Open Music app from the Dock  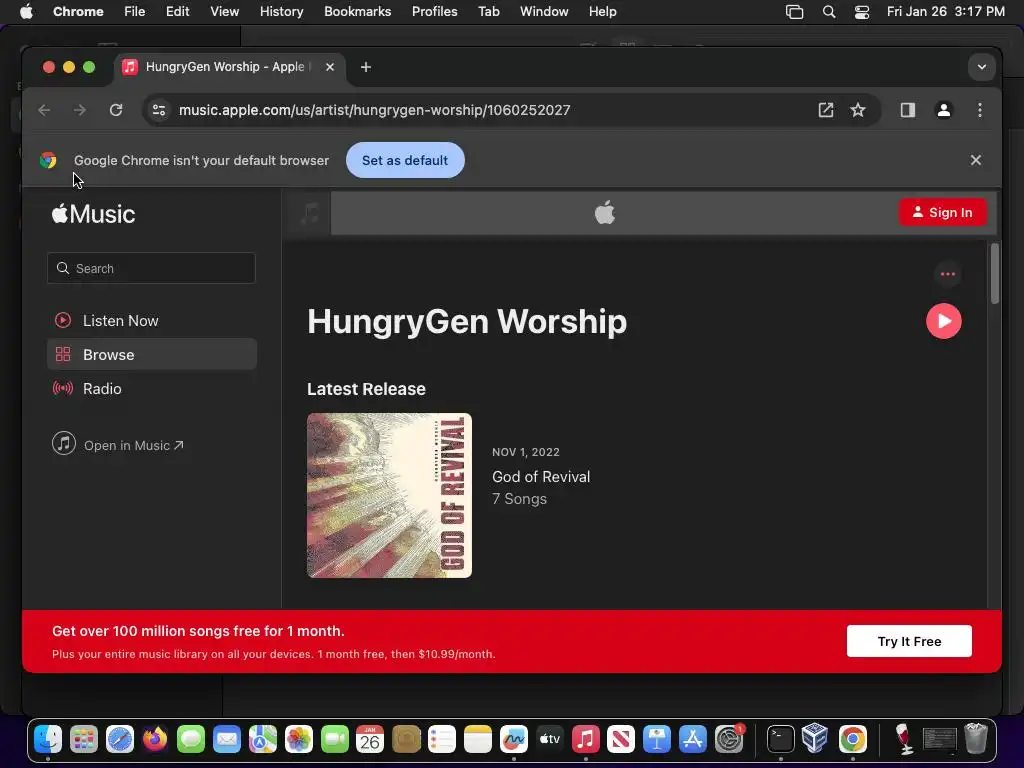tap(585, 739)
